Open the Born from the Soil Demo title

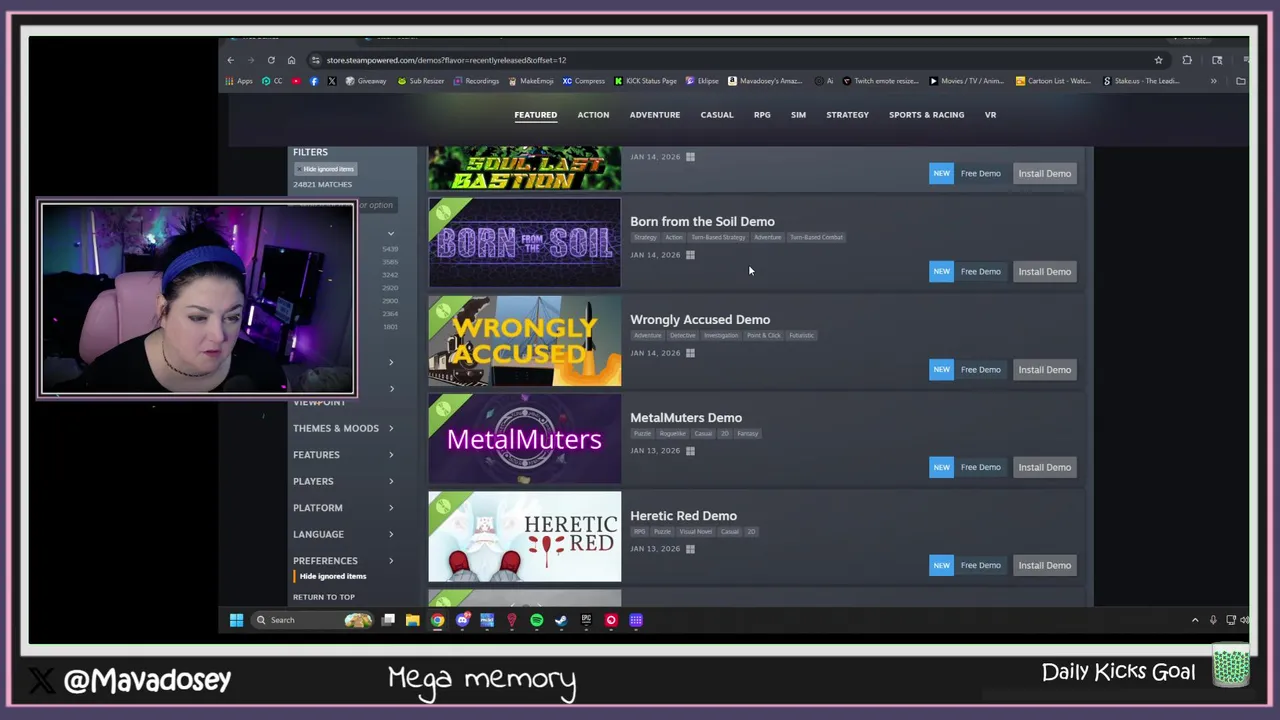(702, 222)
